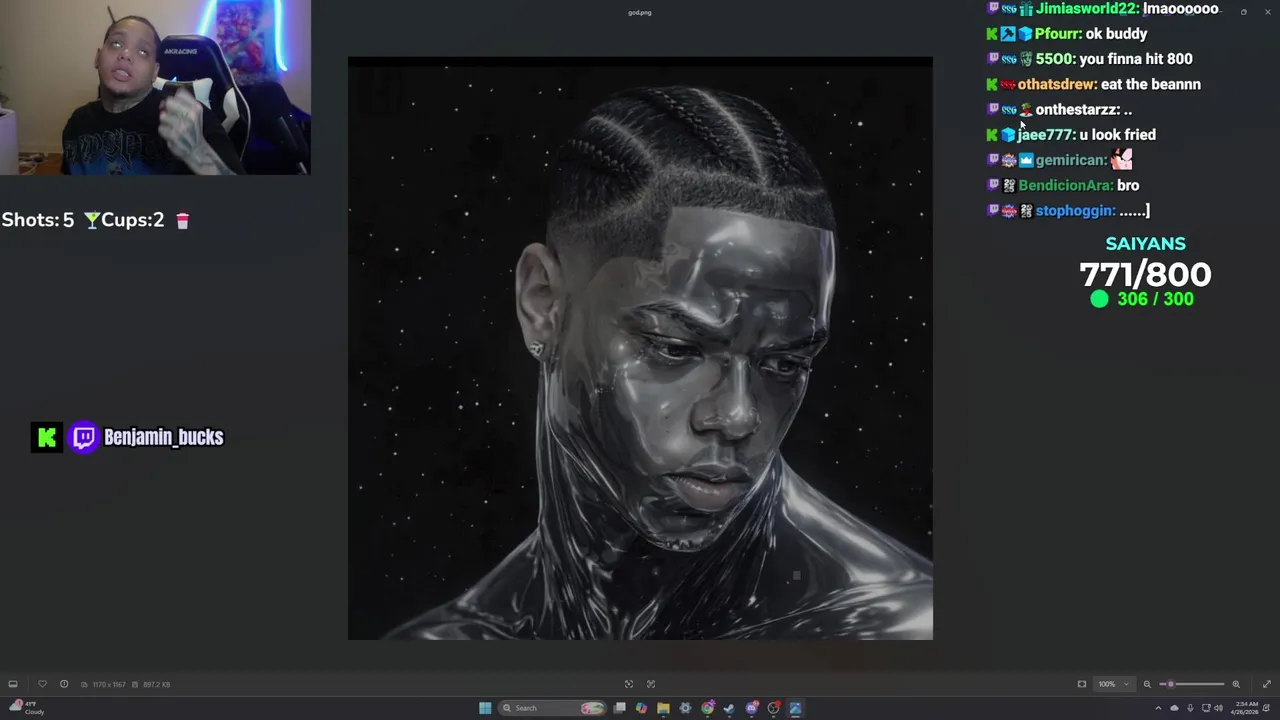Click the god.png window title
The height and width of the screenshot is (720, 1280).
[640, 13]
